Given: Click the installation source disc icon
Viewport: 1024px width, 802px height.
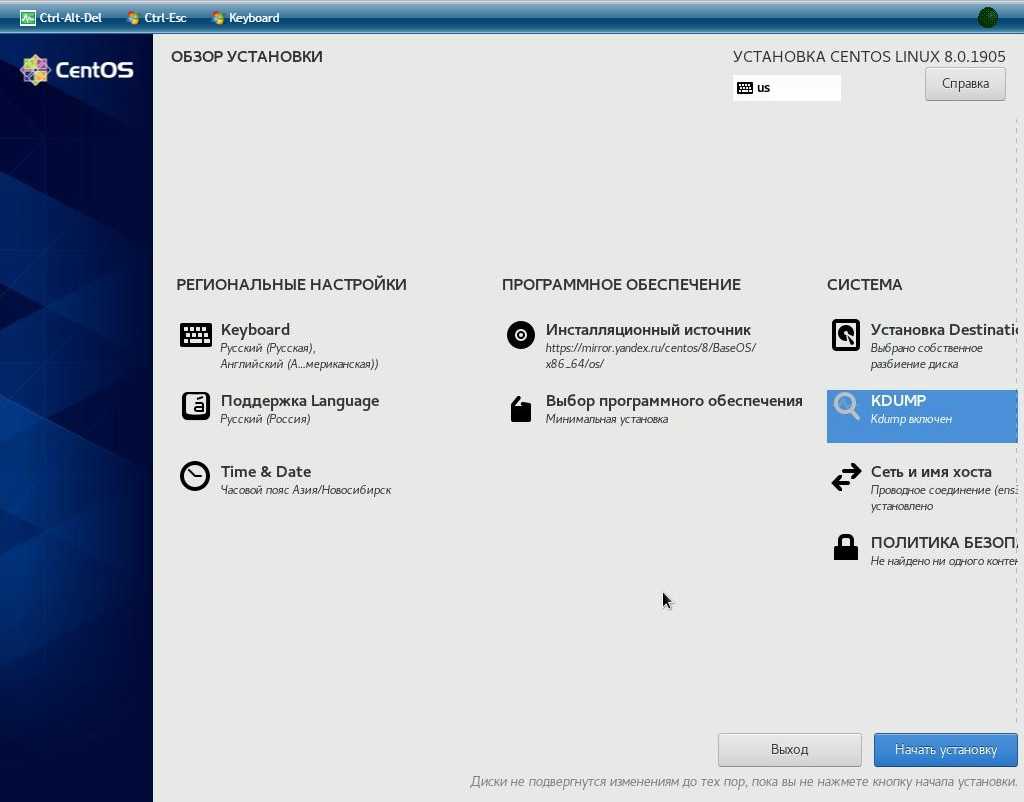Looking at the screenshot, I should (520, 335).
